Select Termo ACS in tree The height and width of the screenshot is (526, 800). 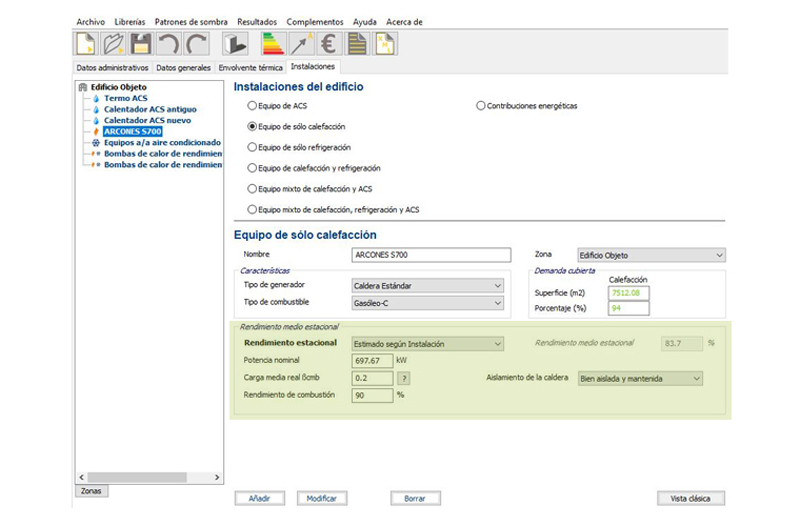(x=126, y=98)
